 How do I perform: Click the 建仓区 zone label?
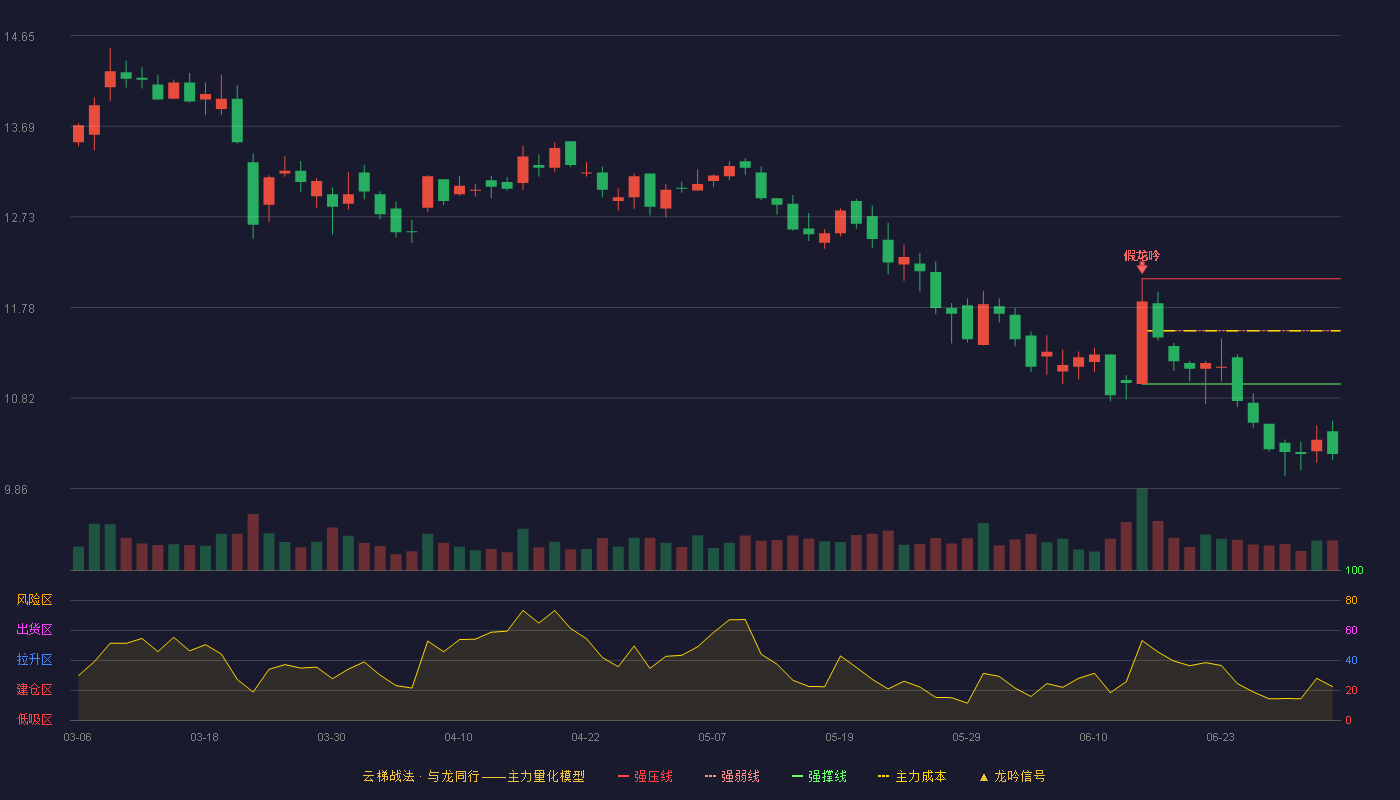pos(34,690)
